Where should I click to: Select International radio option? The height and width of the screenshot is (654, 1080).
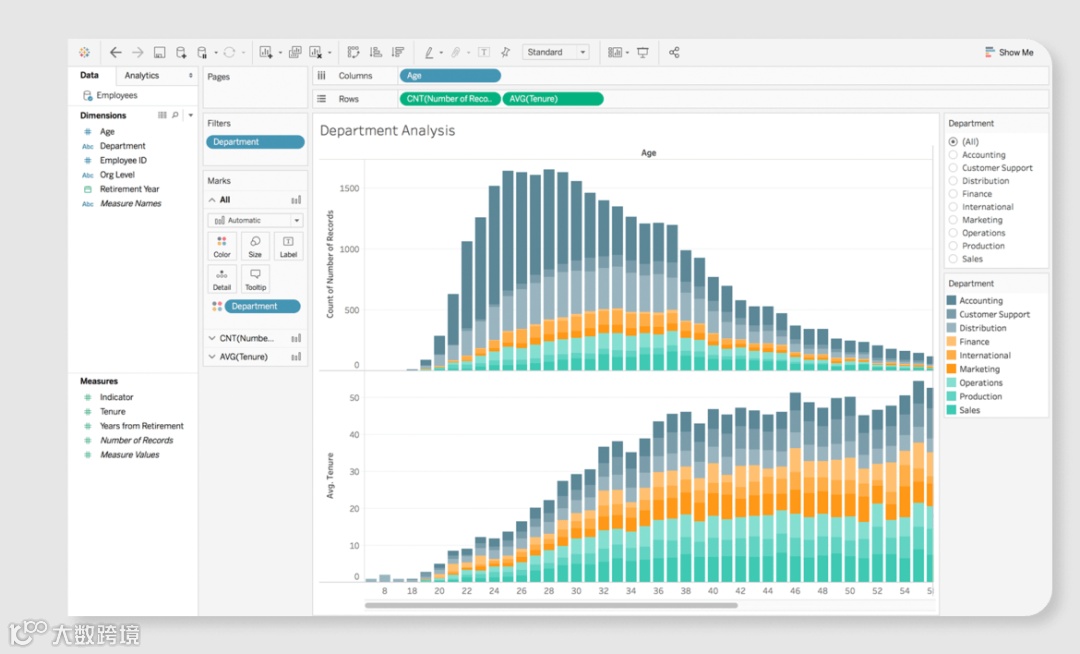click(953, 207)
